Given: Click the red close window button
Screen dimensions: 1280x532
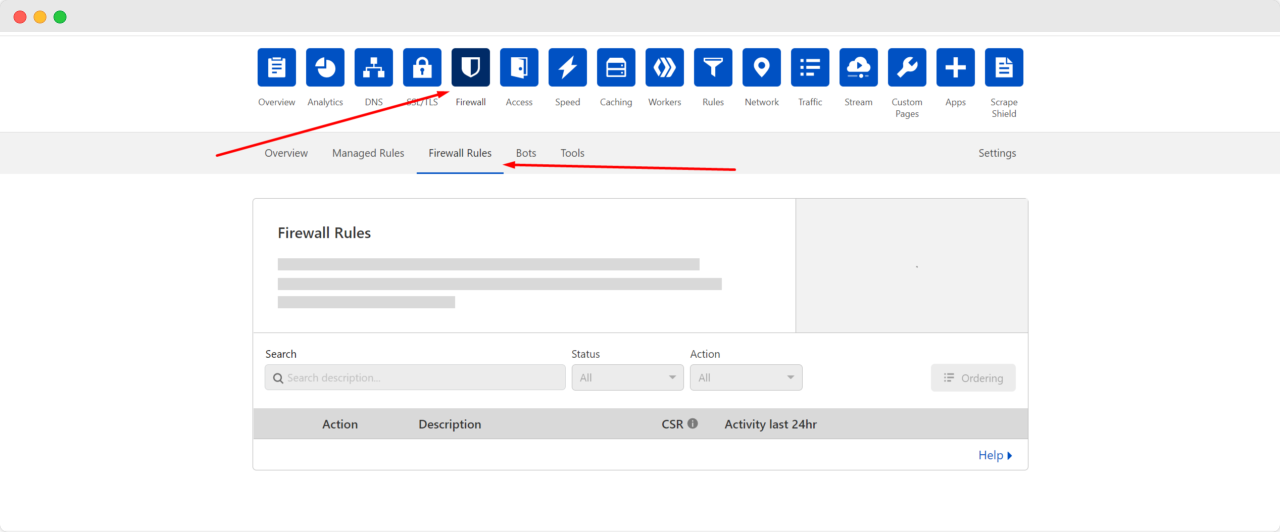Looking at the screenshot, I should (20, 17).
